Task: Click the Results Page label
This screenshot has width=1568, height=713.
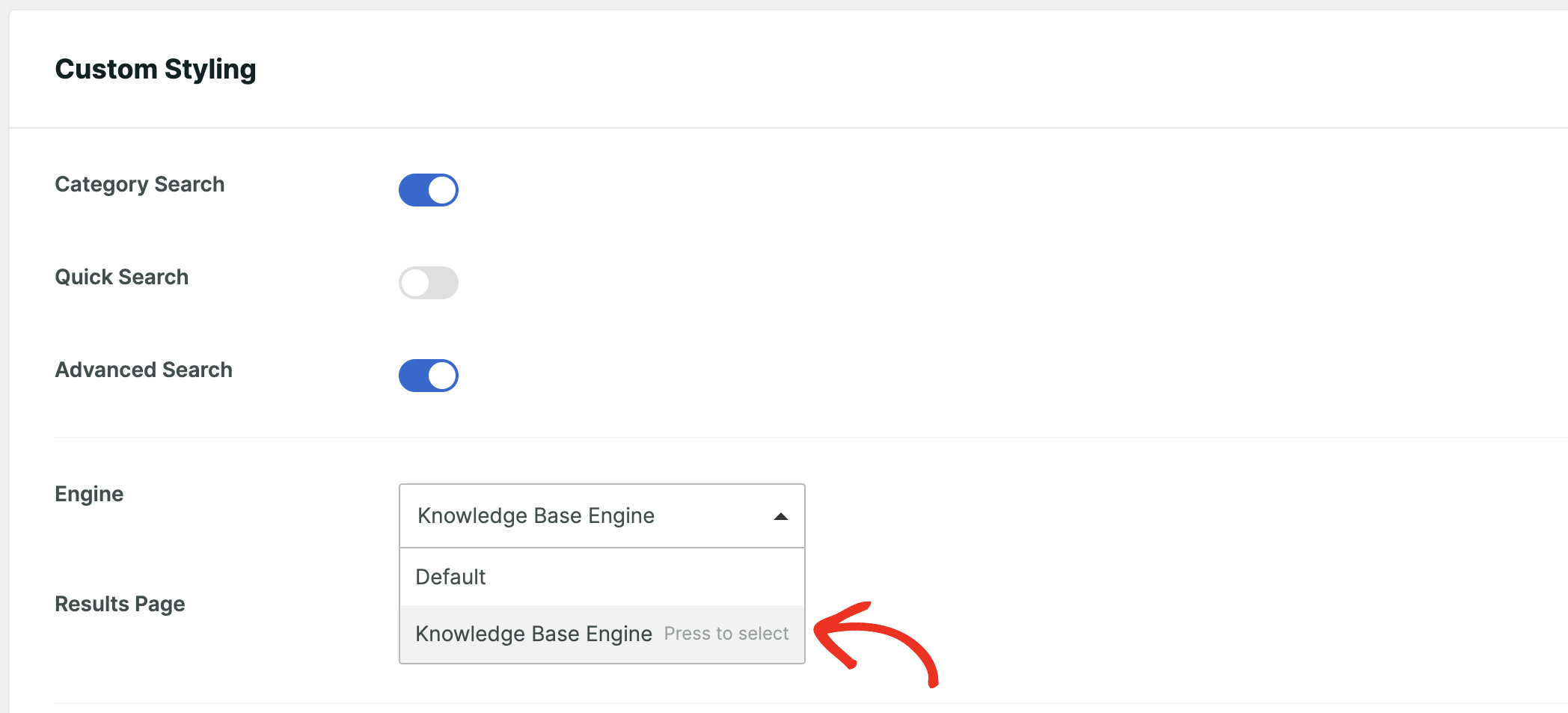Action: (x=119, y=604)
